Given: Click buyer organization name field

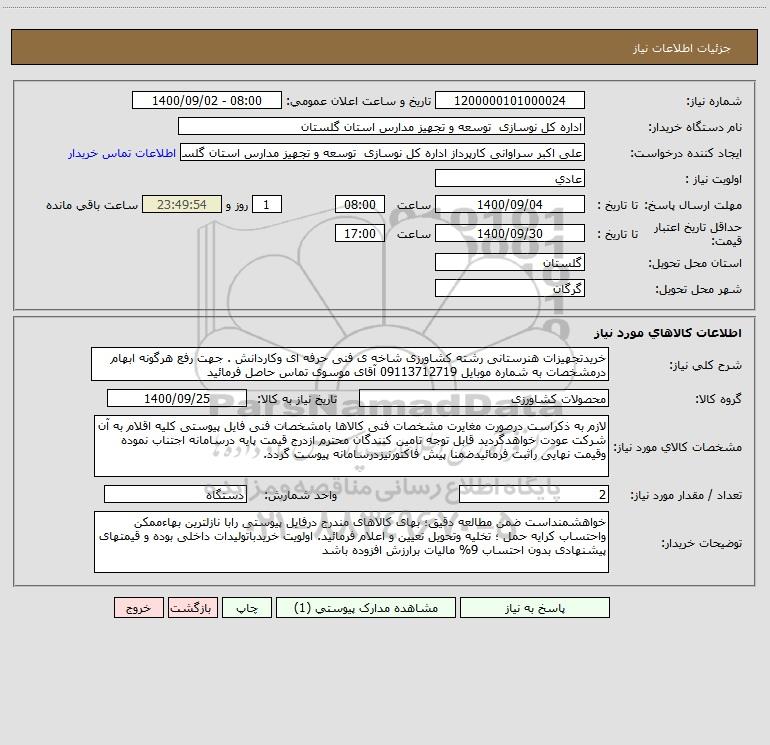Looking at the screenshot, I should (381, 127).
